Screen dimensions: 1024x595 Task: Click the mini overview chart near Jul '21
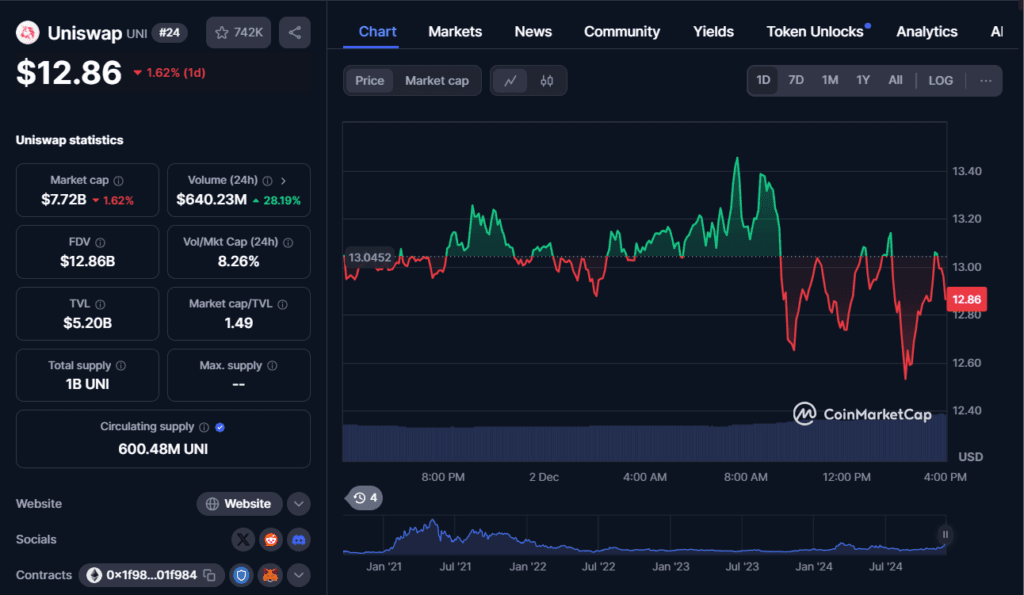[x=455, y=538]
